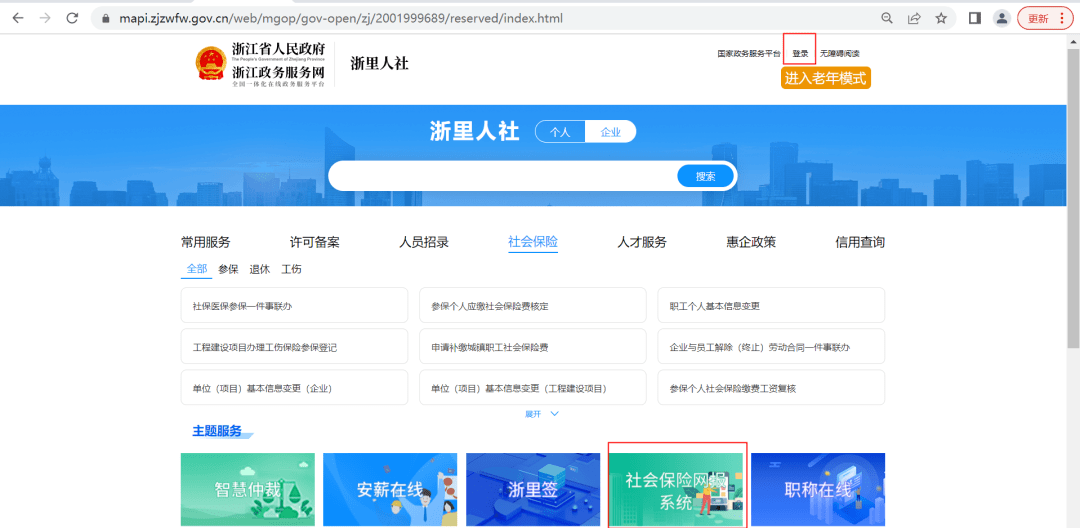Select the 社会保险 category tab

533,242
